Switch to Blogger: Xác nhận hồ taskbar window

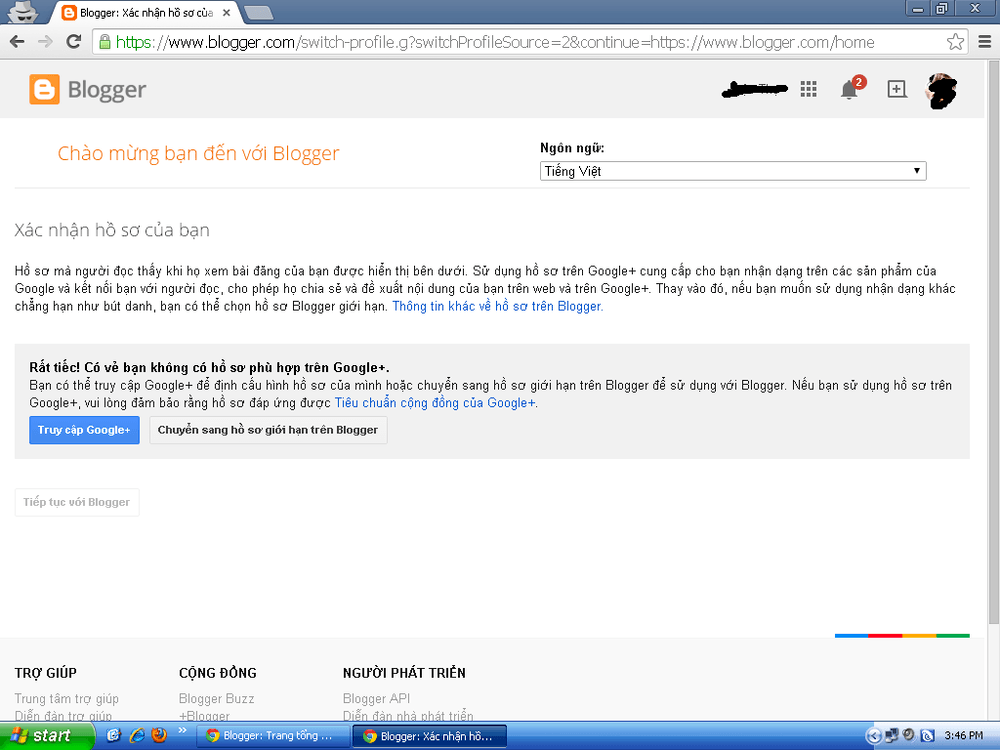pos(430,736)
